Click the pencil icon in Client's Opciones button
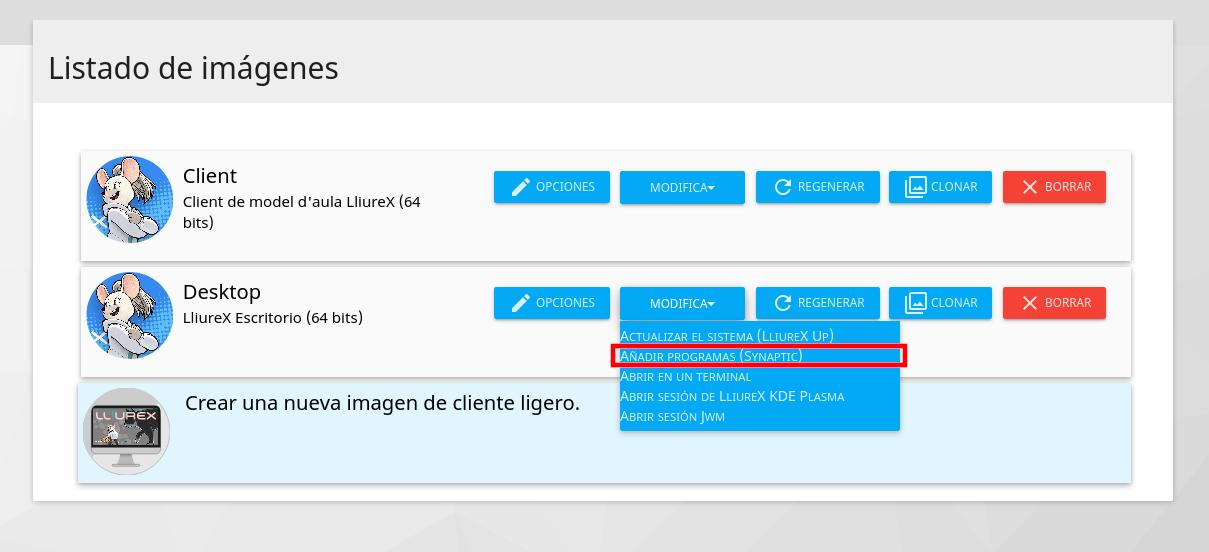1209x552 pixels. tap(520, 187)
